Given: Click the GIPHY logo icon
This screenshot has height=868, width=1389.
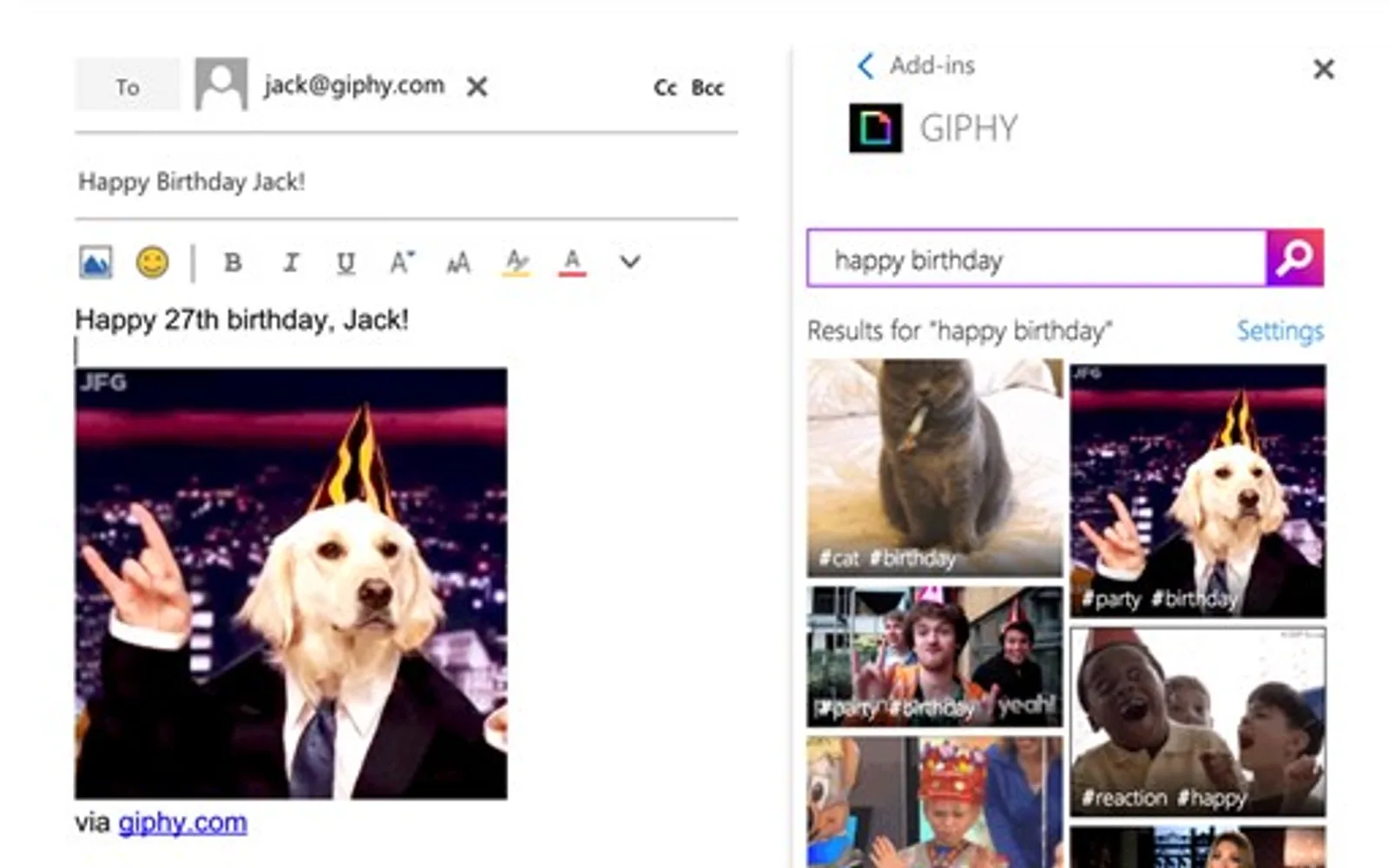Looking at the screenshot, I should click(875, 128).
